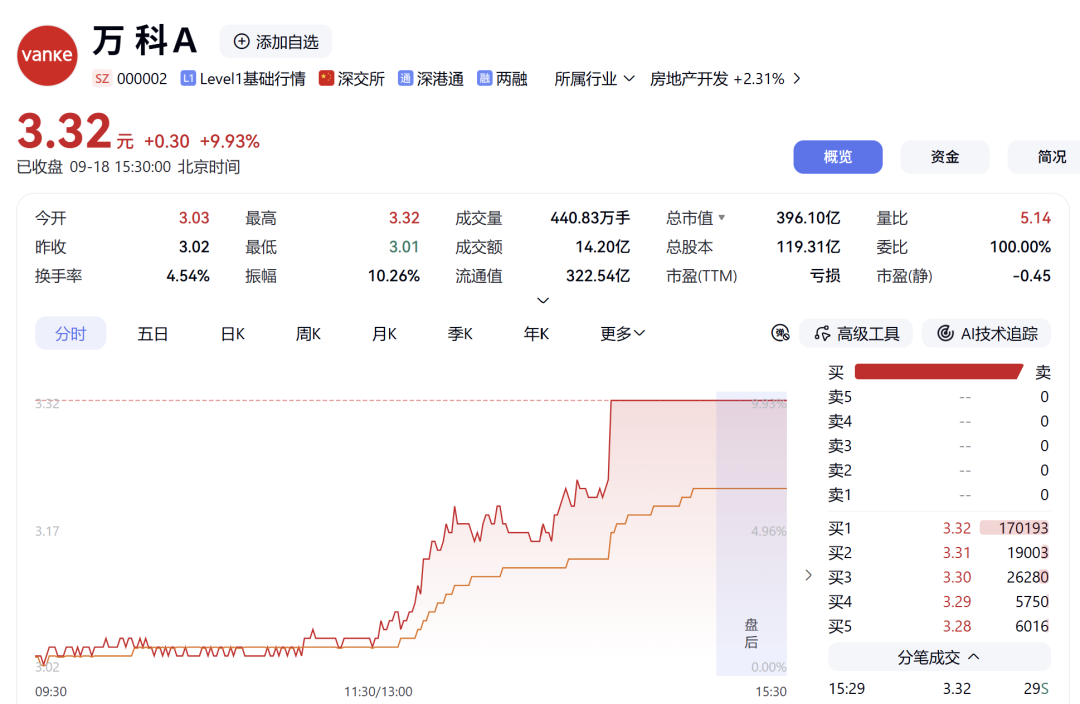Click the 买5 row price 3.28
This screenshot has height=704, width=1080.
[957, 626]
